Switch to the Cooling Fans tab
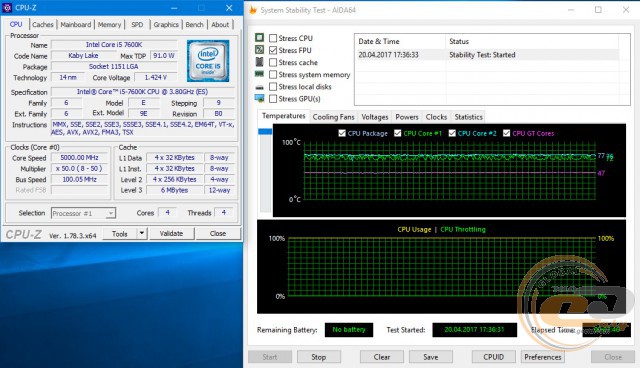640x368 pixels. tap(333, 117)
